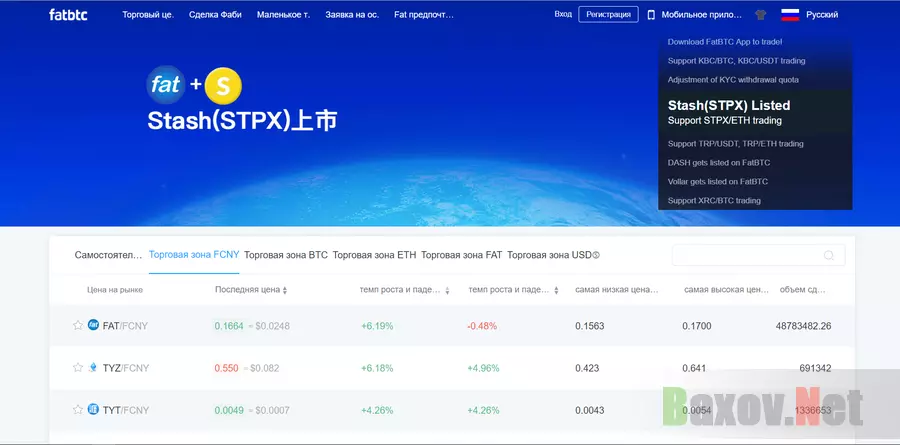Click last price 0.550 for TYZ

tap(226, 368)
